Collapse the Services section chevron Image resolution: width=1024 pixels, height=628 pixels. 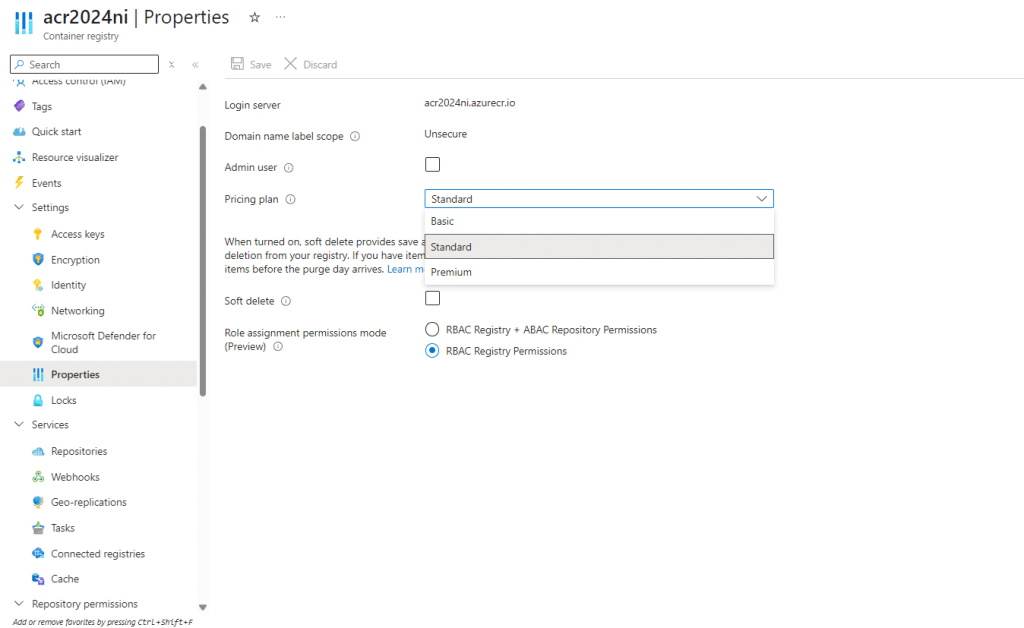[19, 425]
